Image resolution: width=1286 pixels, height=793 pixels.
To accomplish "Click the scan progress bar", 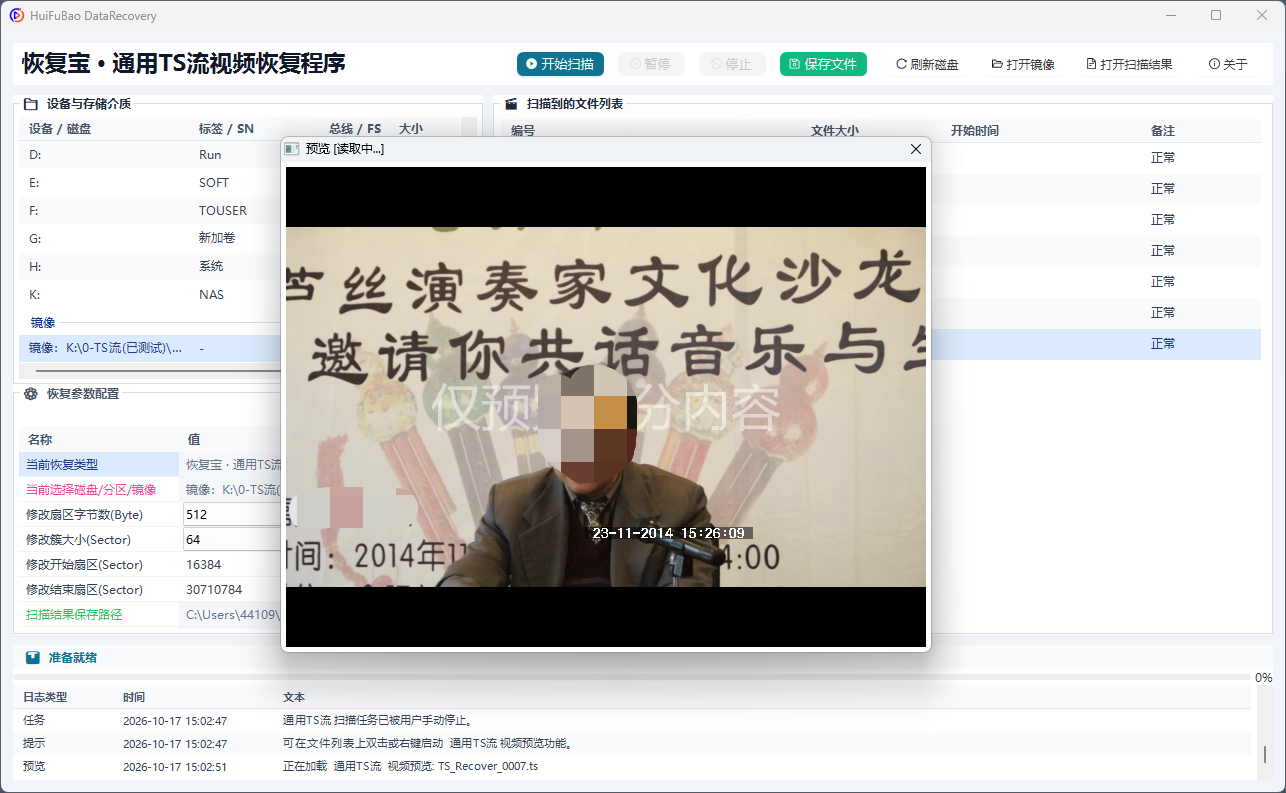I will pos(634,678).
